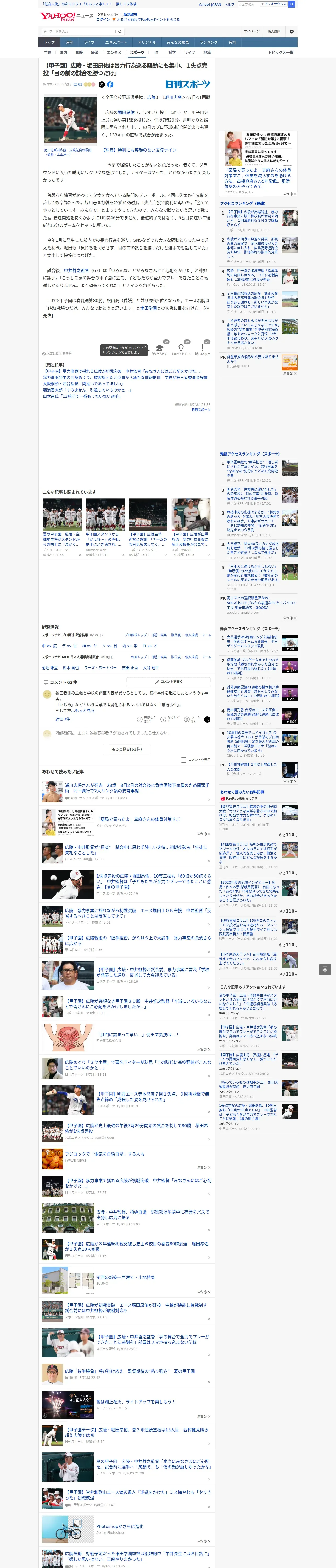The height and width of the screenshot is (1568, 336).
Task: Open 中 vs. 広 game link
Action: (x=49, y=646)
